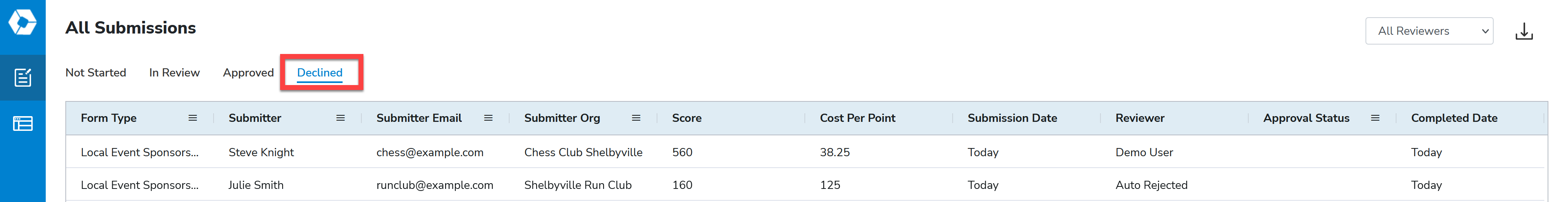
Task: Sort by the Score column header
Action: pyautogui.click(x=686, y=118)
